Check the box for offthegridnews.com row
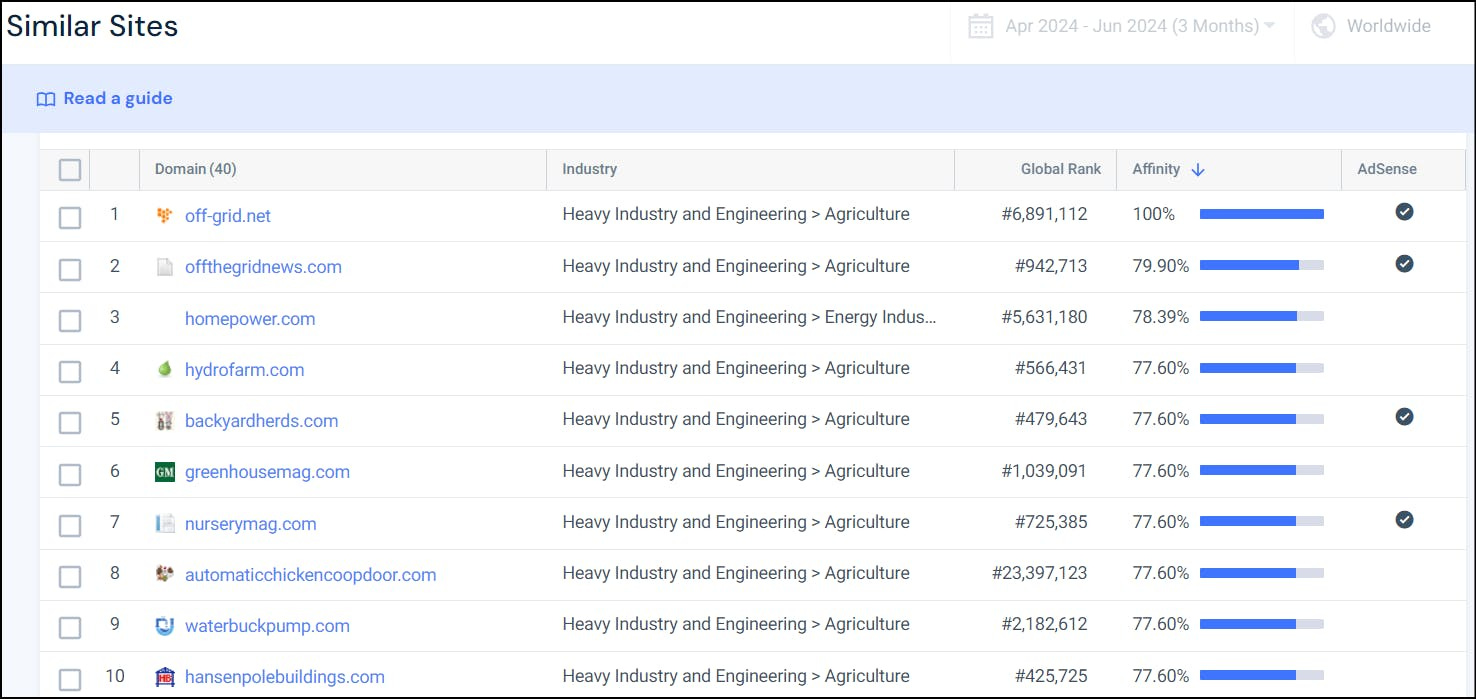Screen dimensions: 1476x699 click(x=70, y=269)
